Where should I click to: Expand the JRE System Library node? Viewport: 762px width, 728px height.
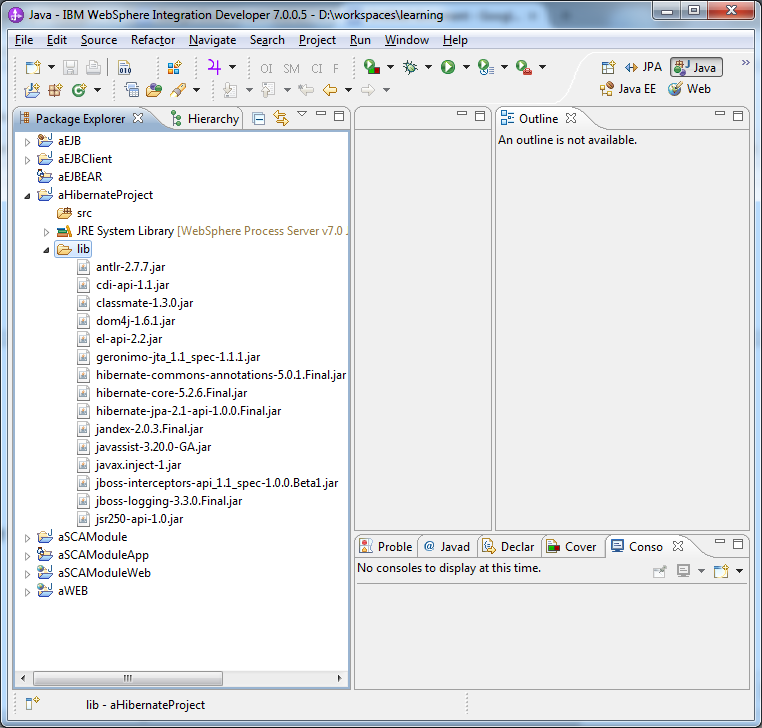[46, 232]
